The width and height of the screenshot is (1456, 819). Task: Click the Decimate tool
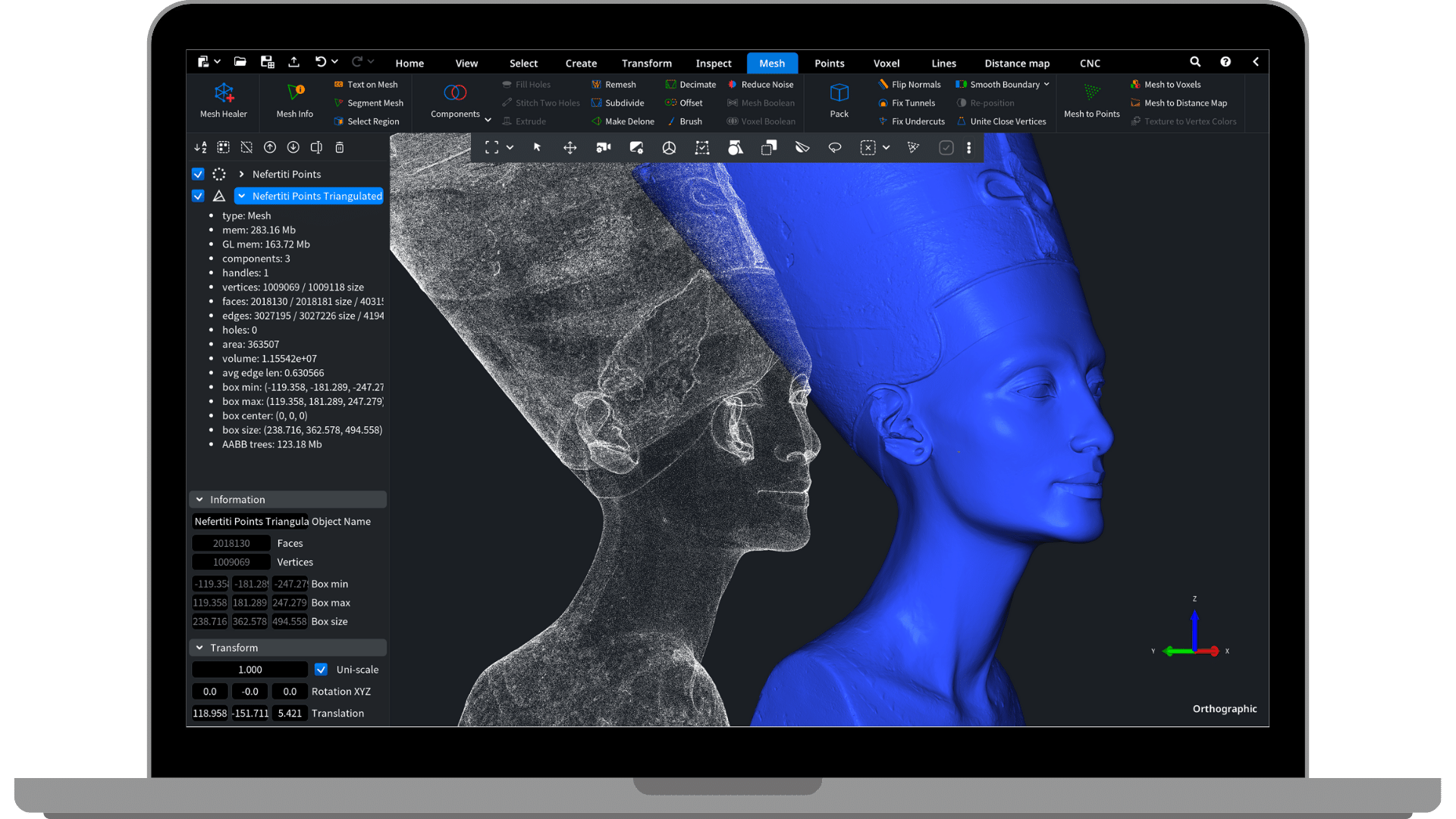(x=690, y=85)
